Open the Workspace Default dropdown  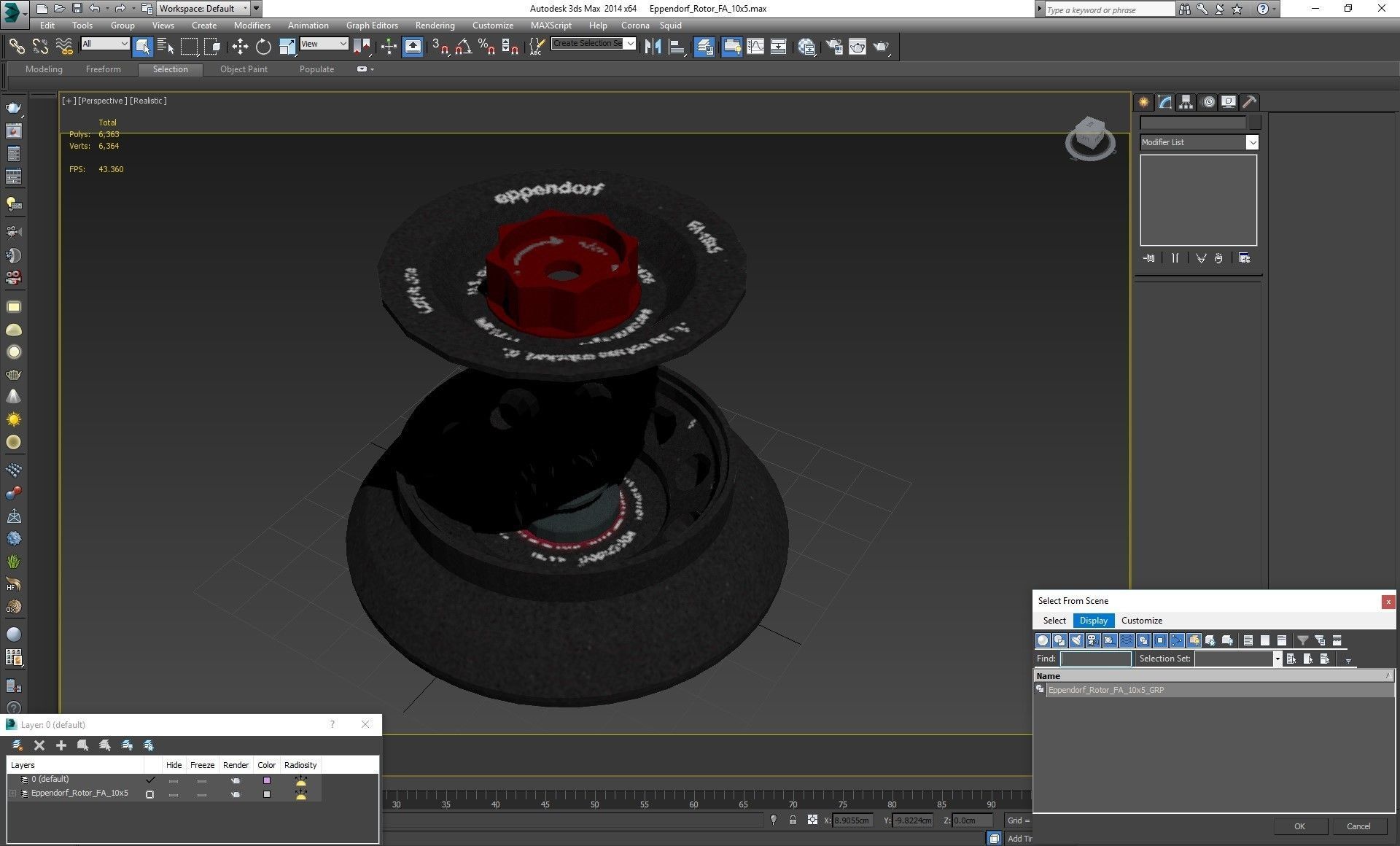pyautogui.click(x=203, y=9)
